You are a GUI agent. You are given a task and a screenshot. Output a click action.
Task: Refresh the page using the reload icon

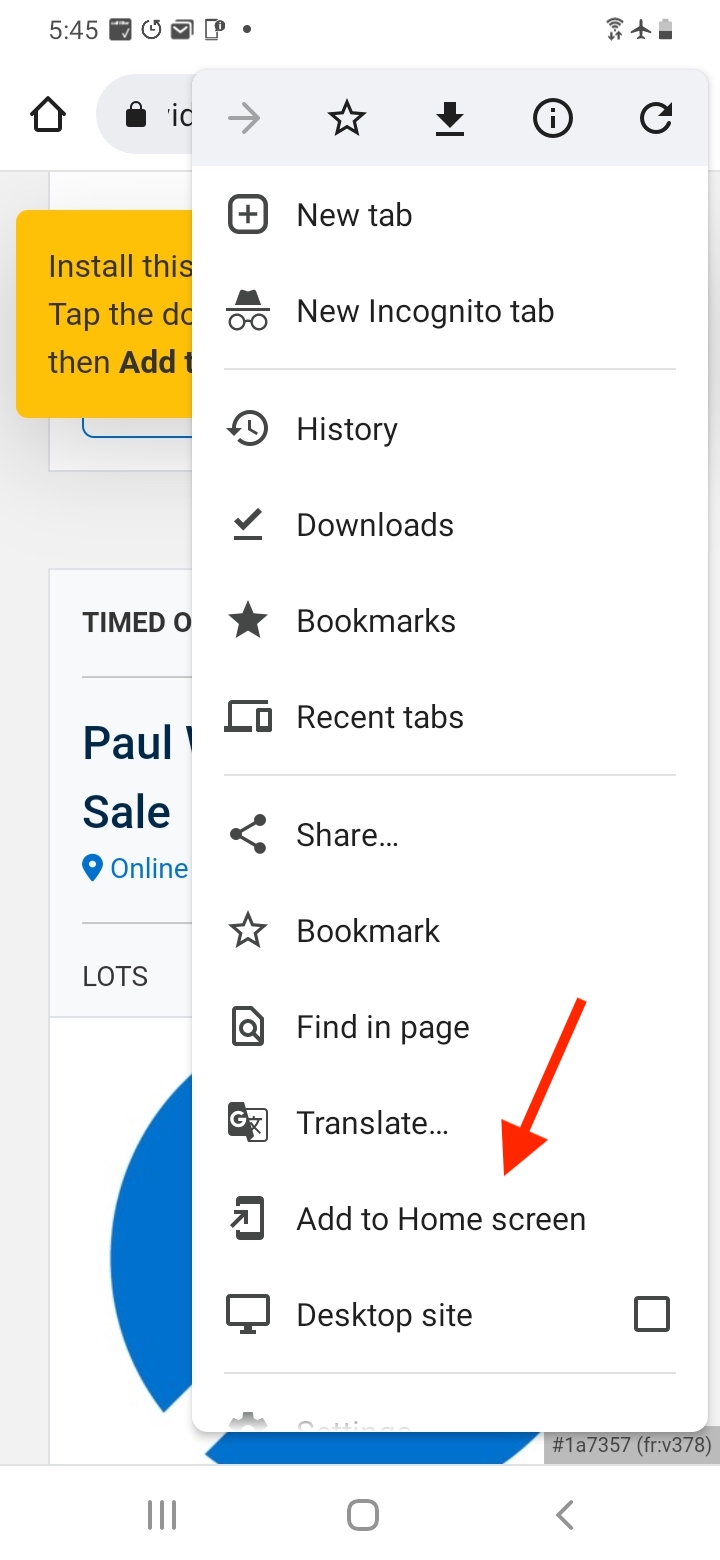(655, 117)
